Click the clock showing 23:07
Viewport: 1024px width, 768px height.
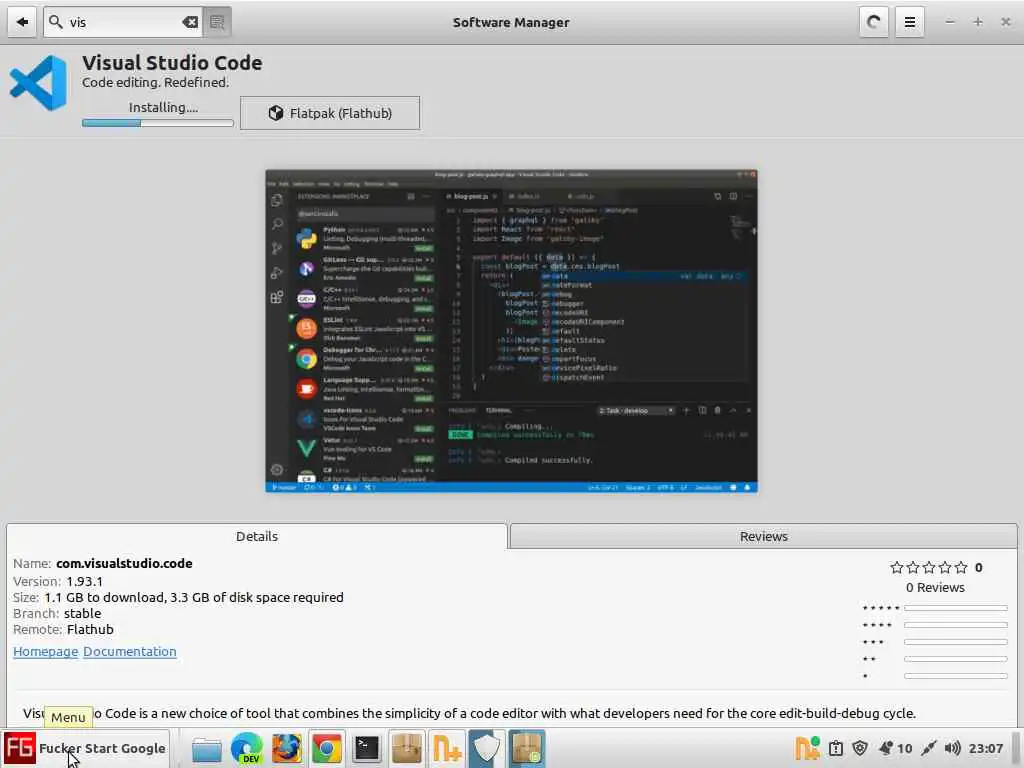pyautogui.click(x=985, y=748)
